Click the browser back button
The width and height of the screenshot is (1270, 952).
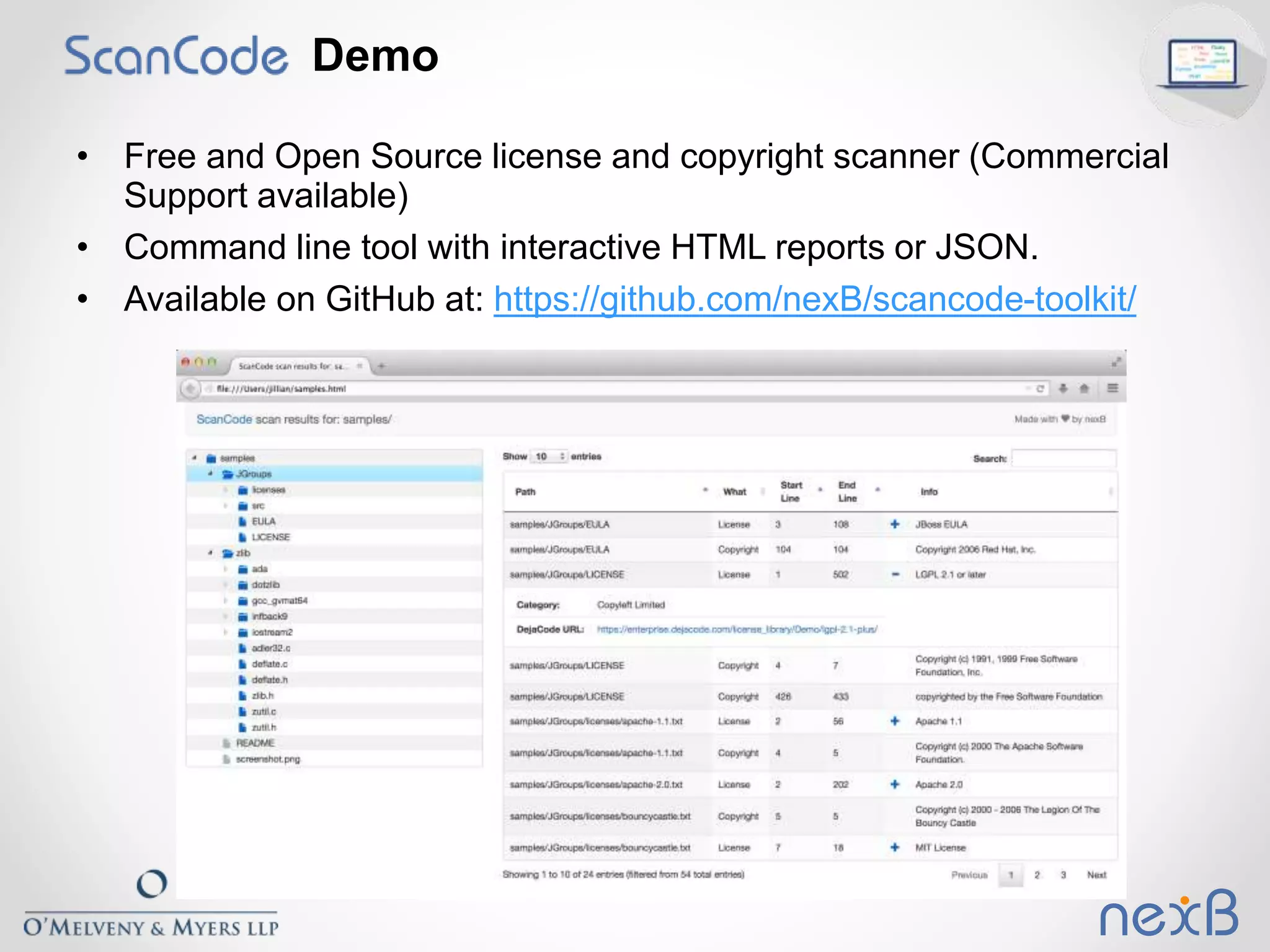pos(190,389)
